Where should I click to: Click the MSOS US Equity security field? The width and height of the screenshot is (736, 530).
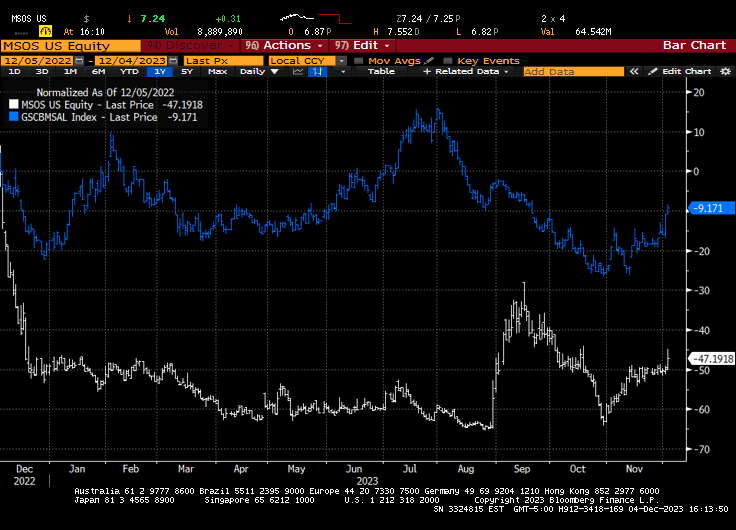(x=70, y=46)
